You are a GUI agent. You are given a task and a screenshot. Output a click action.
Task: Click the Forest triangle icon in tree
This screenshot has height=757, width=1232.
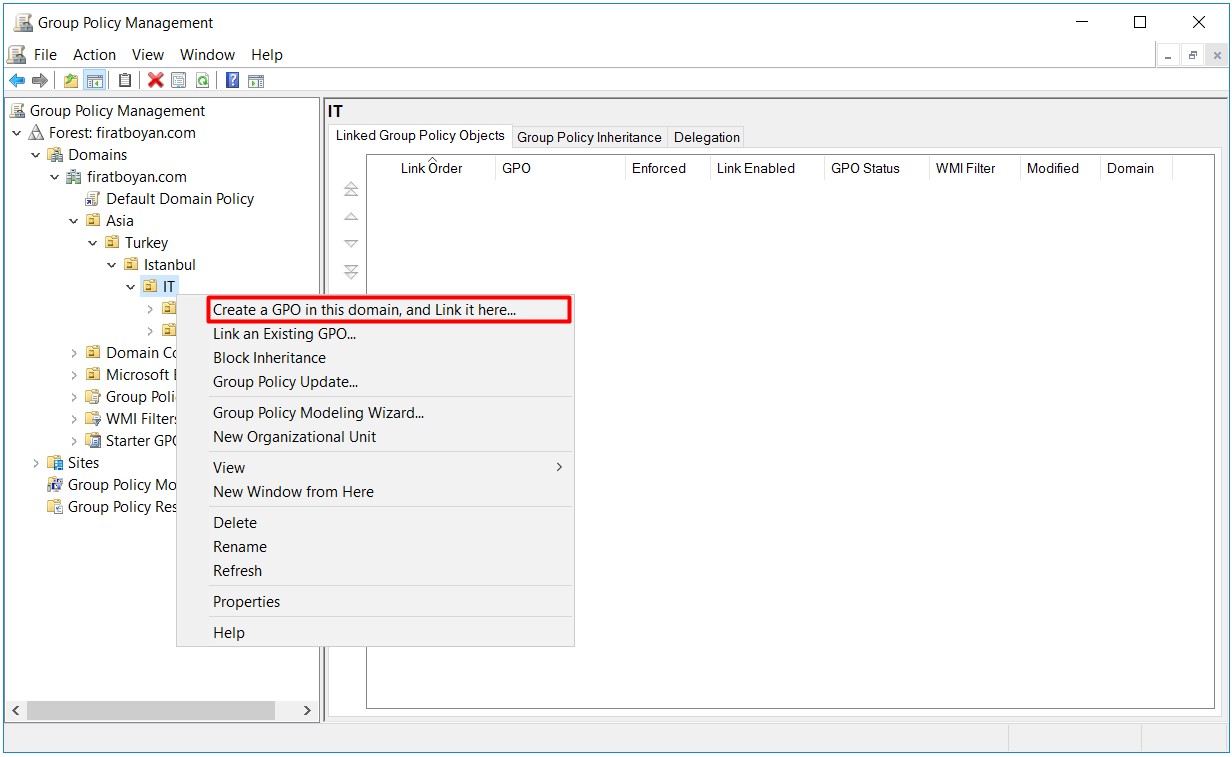coord(38,133)
